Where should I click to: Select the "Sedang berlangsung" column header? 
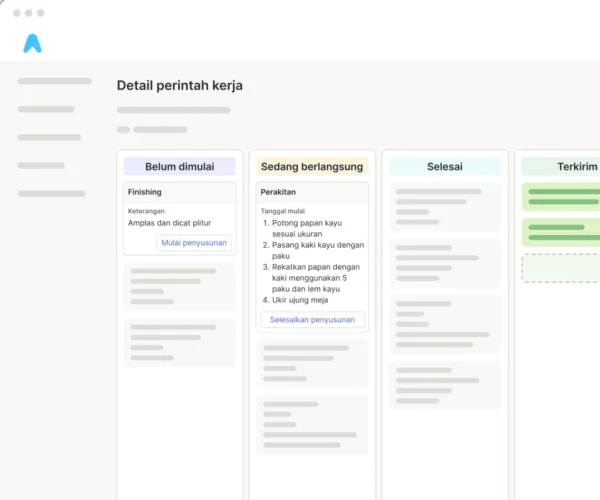[x=312, y=166]
